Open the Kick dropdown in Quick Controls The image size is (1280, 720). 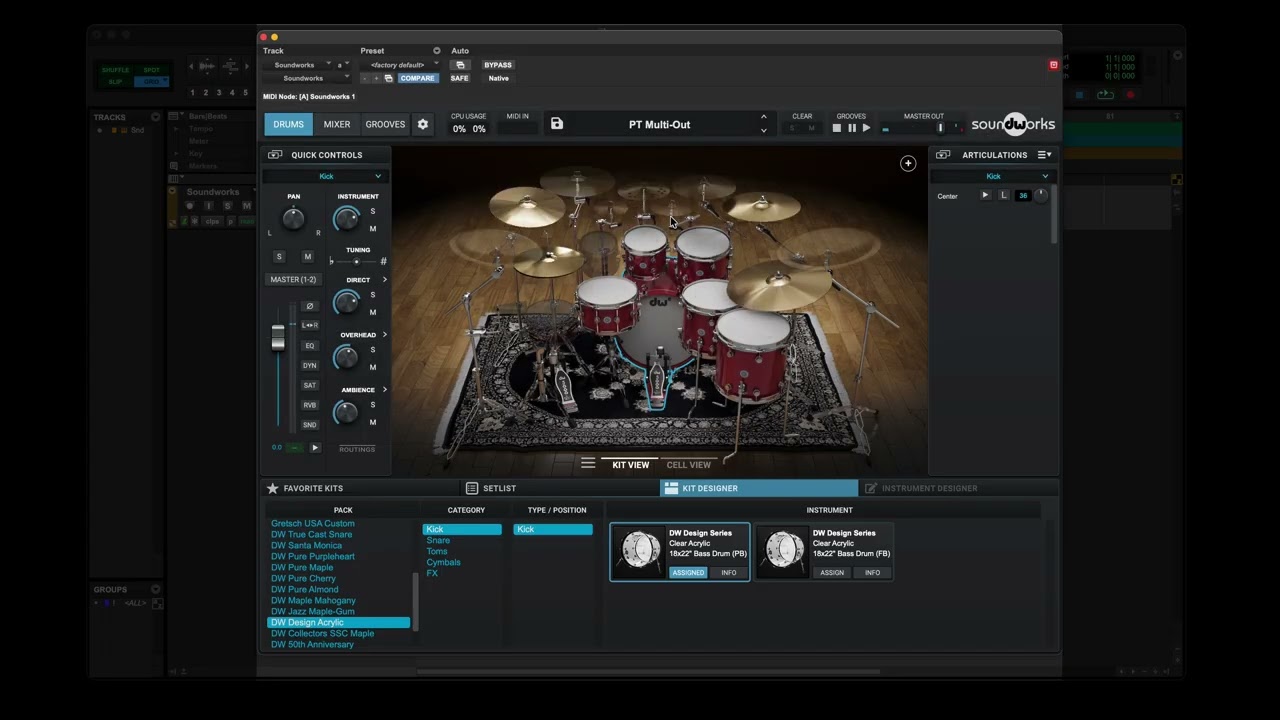326,176
